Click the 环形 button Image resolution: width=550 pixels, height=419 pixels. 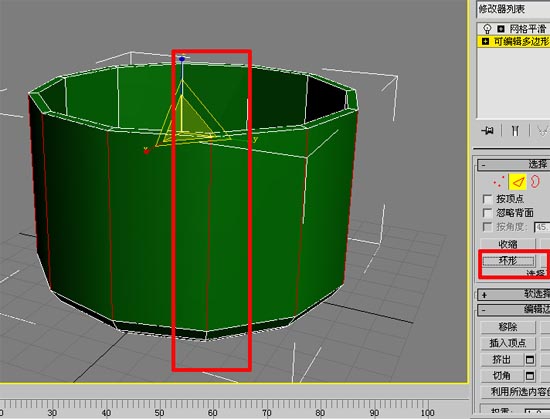pyautogui.click(x=508, y=261)
